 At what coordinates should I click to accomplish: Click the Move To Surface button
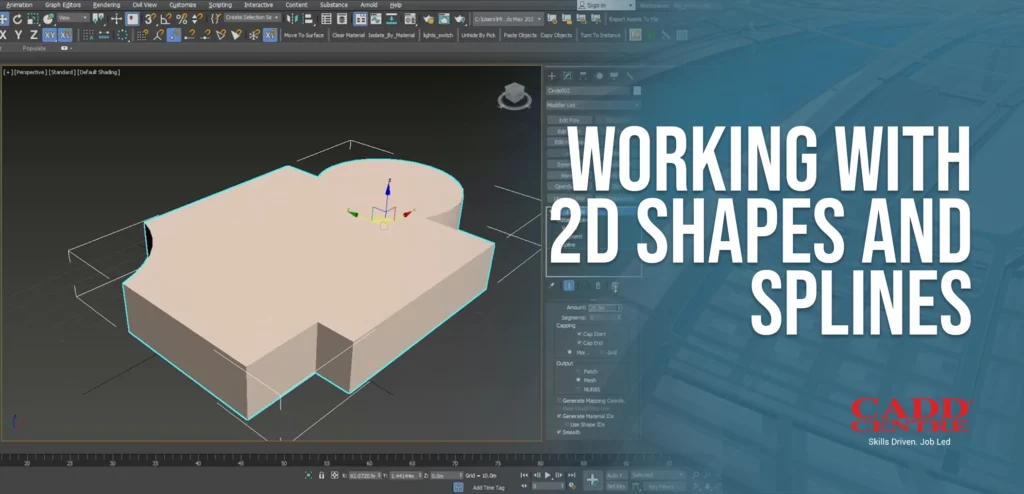tap(304, 35)
